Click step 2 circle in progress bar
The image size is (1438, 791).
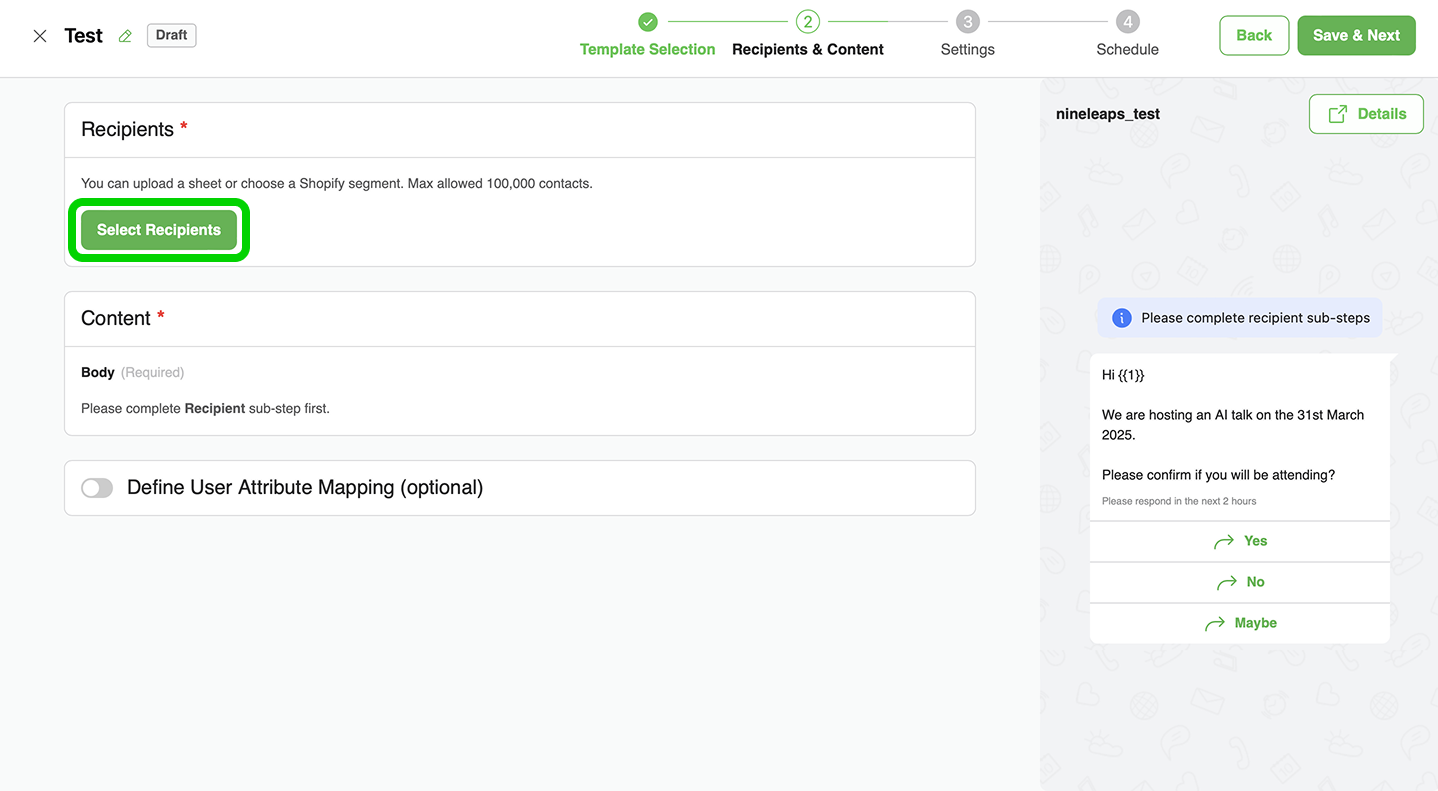[807, 21]
